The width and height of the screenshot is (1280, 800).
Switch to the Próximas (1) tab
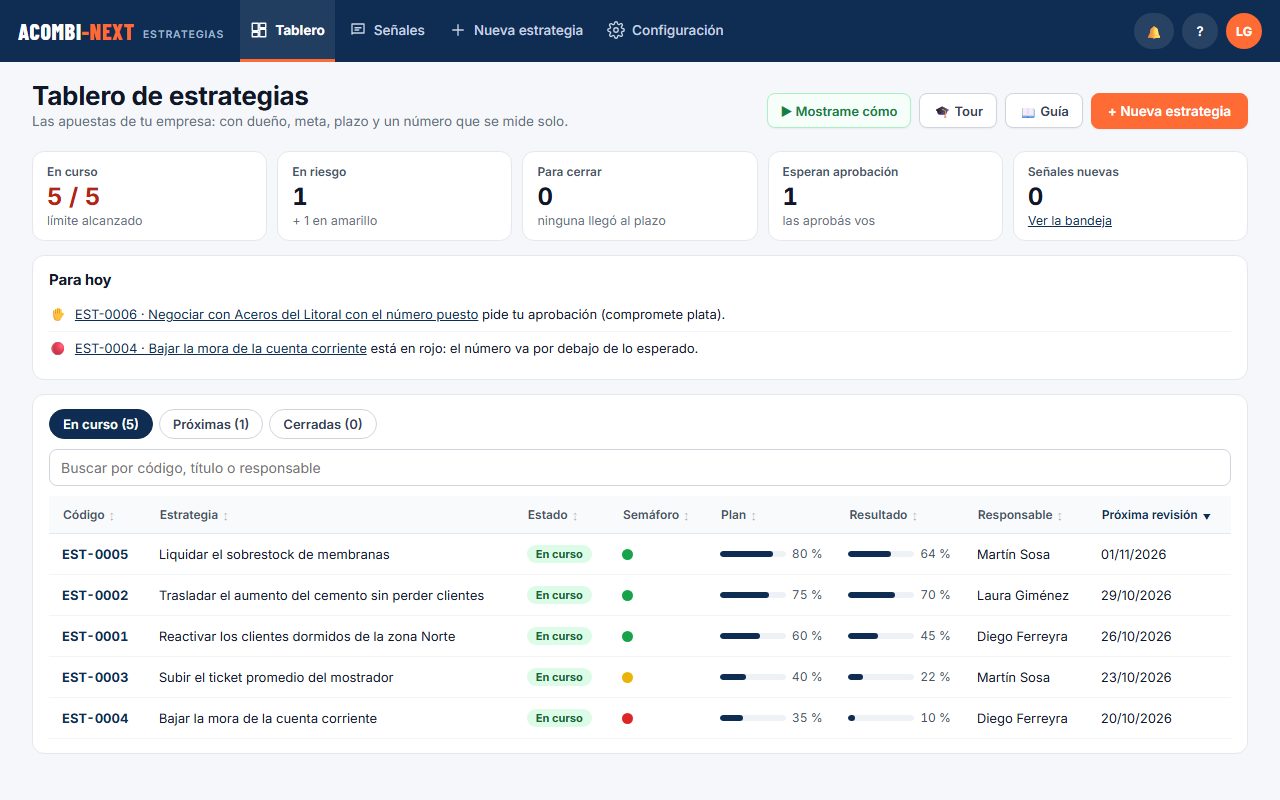click(x=211, y=424)
